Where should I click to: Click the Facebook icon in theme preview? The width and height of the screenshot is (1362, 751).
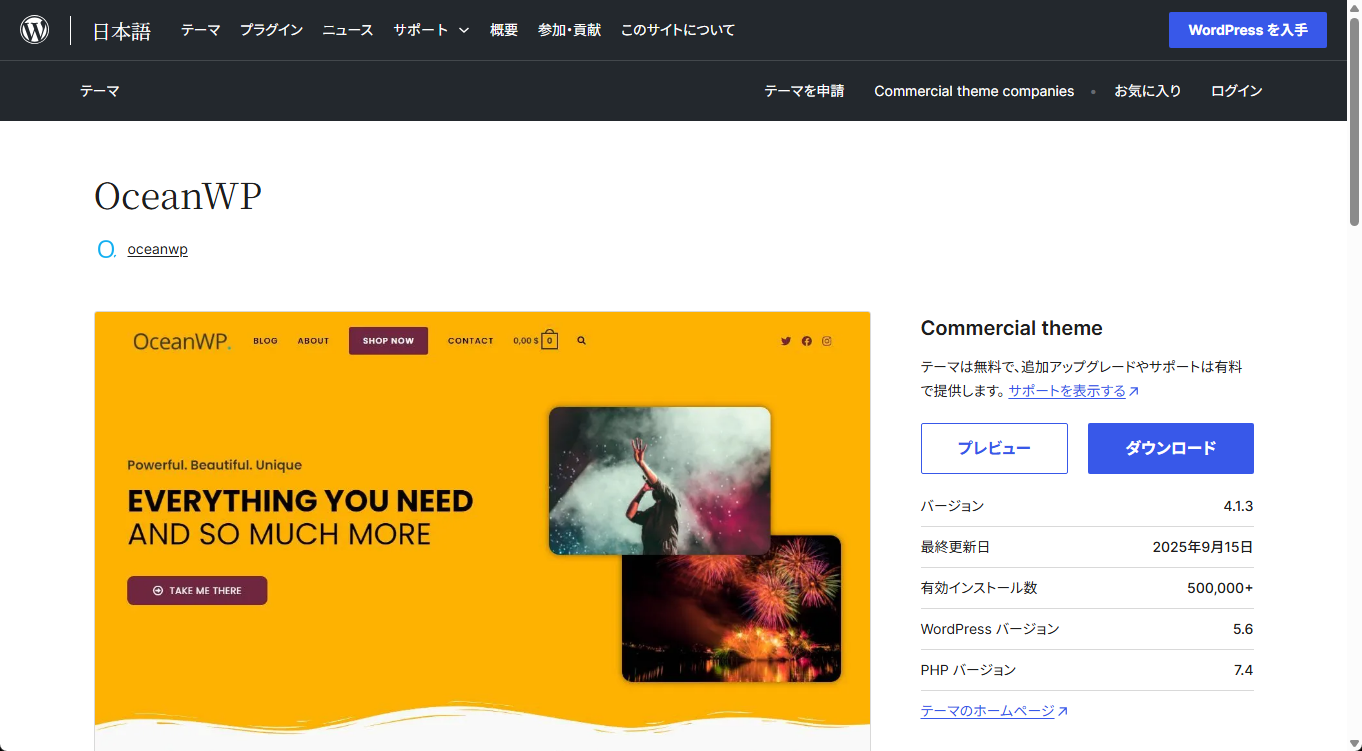point(807,341)
